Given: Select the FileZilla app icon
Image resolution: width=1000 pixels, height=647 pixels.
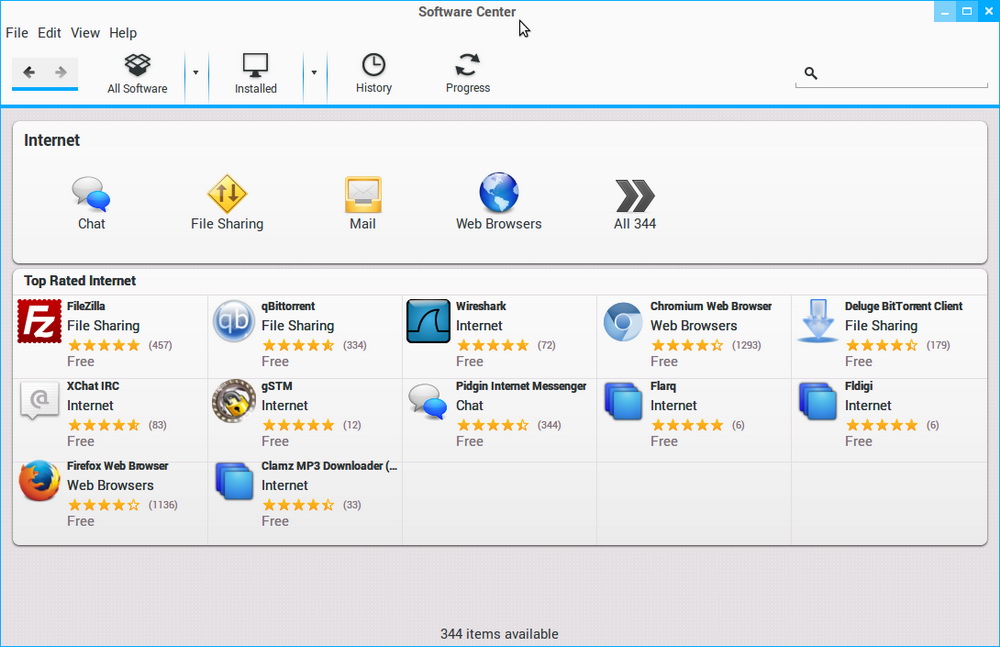Looking at the screenshot, I should pos(40,321).
